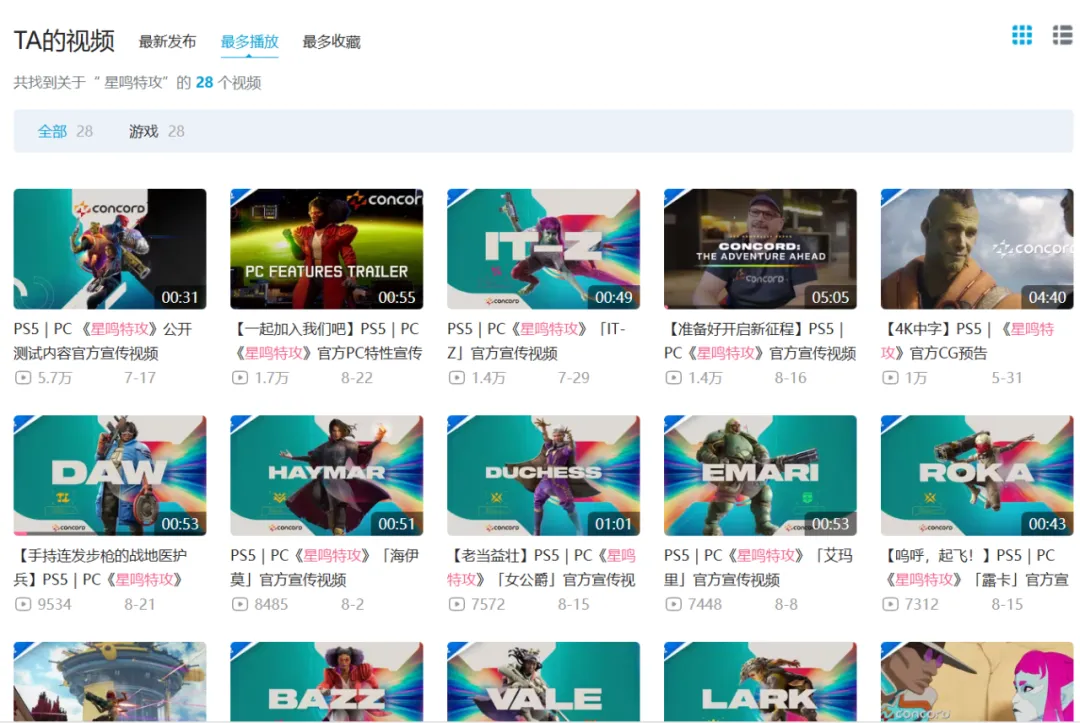Open the IT-Z video thumbnail

click(543, 249)
